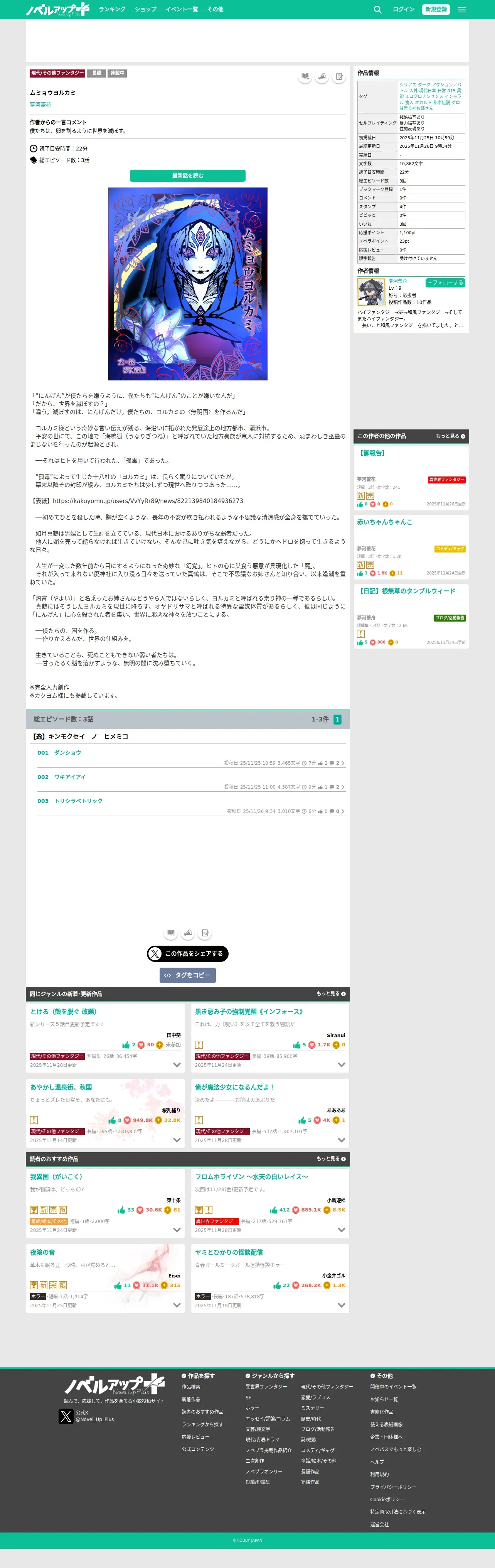
Task: Click chevron arrow on 003 トリシラベトリック row
Action: [343, 811]
